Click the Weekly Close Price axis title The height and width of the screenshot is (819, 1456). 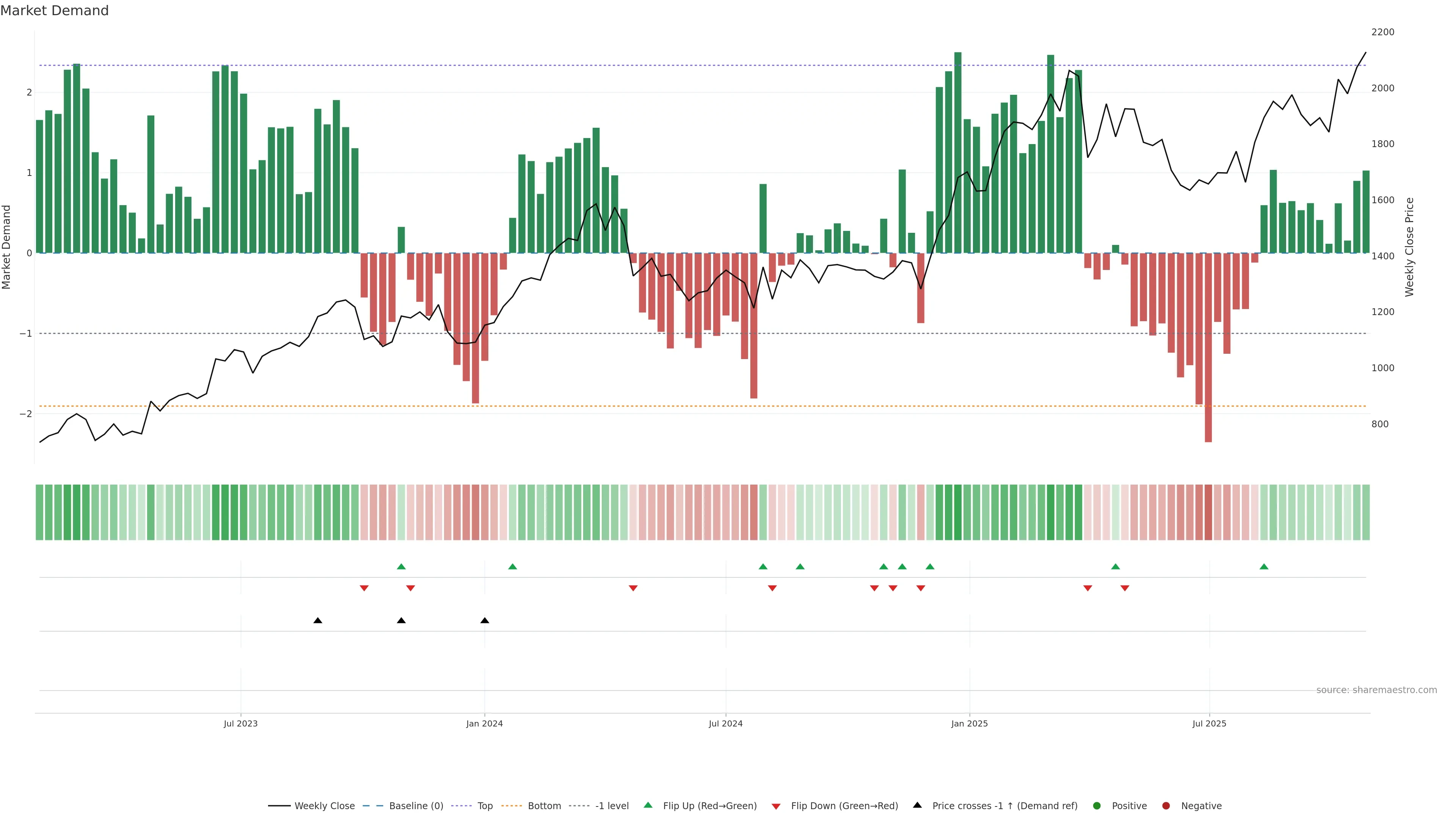click(x=1410, y=247)
